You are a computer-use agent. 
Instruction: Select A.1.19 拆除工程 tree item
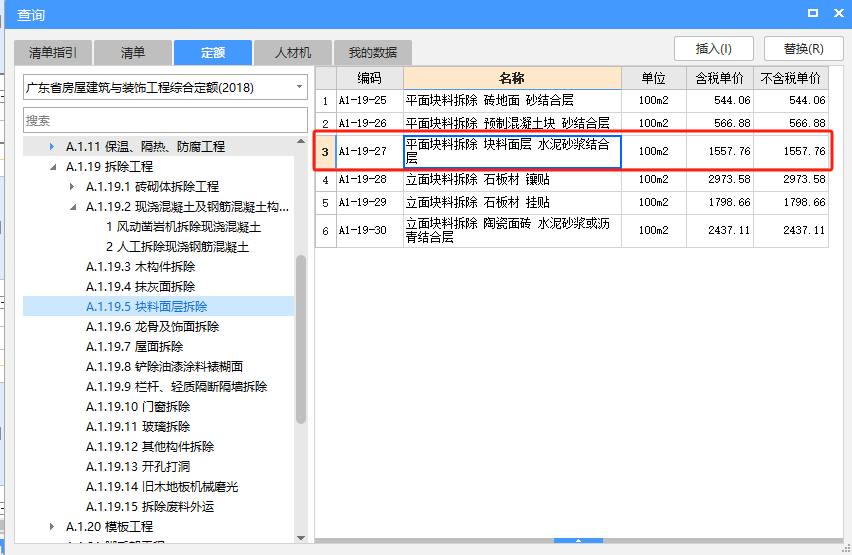click(x=109, y=166)
